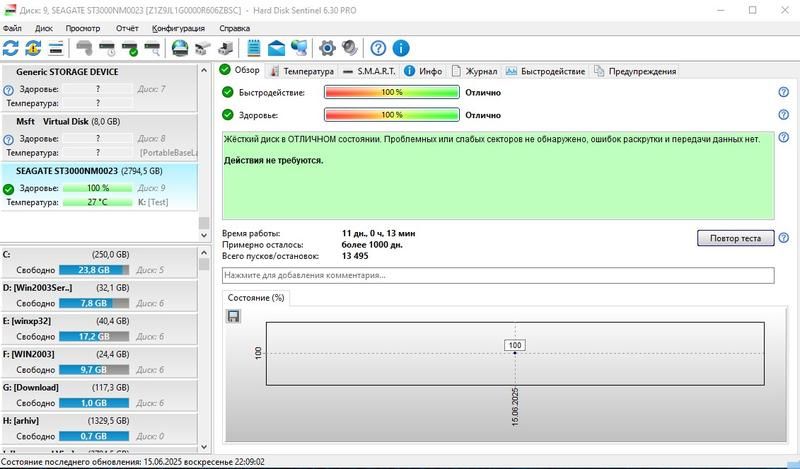Click help icon beside green status text

(x=784, y=137)
